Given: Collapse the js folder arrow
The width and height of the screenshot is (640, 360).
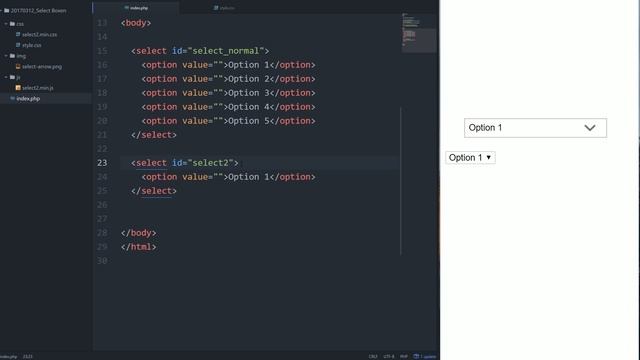Looking at the screenshot, I should (x=6, y=77).
